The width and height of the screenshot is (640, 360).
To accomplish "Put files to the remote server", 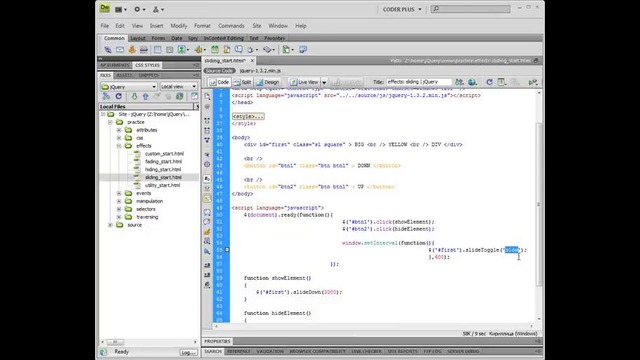I will click(x=145, y=96).
